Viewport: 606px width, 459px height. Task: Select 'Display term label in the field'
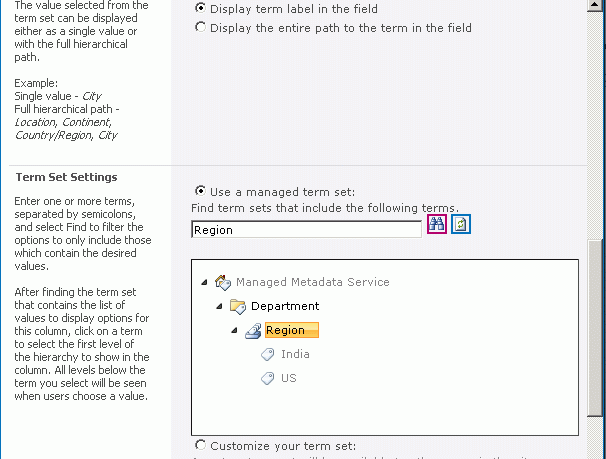[201, 8]
